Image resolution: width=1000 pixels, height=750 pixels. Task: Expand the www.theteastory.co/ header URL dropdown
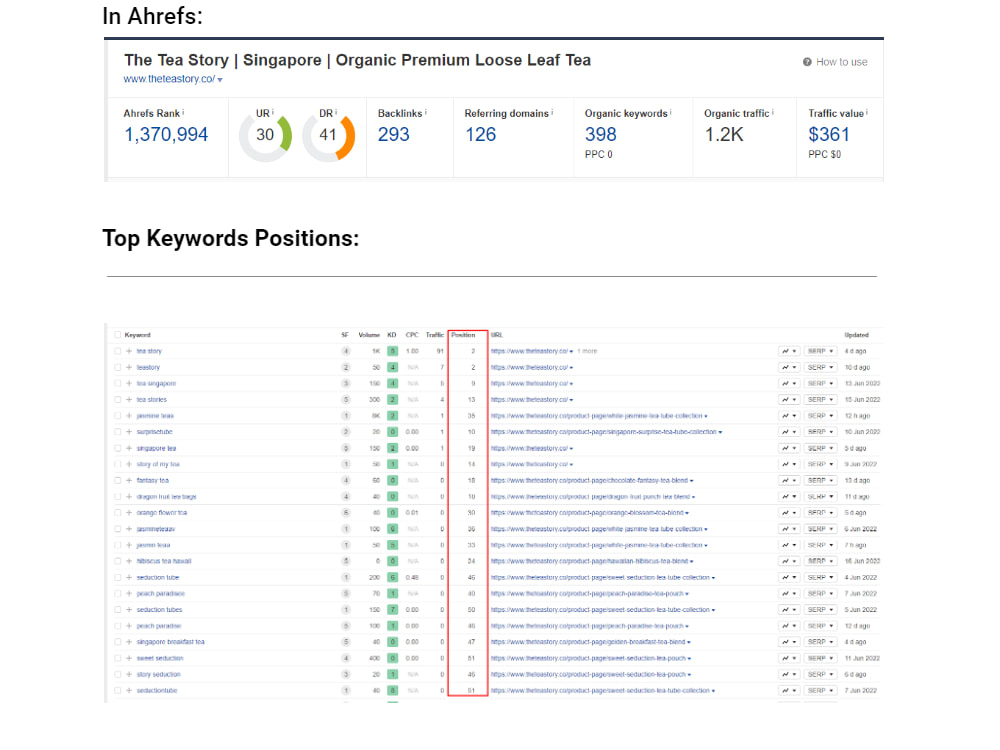[220, 80]
